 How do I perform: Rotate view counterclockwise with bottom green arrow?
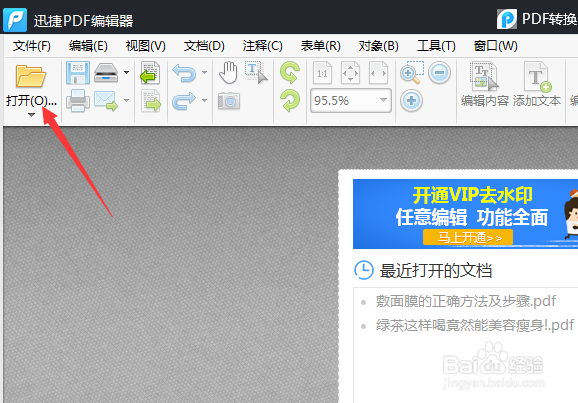(x=290, y=101)
